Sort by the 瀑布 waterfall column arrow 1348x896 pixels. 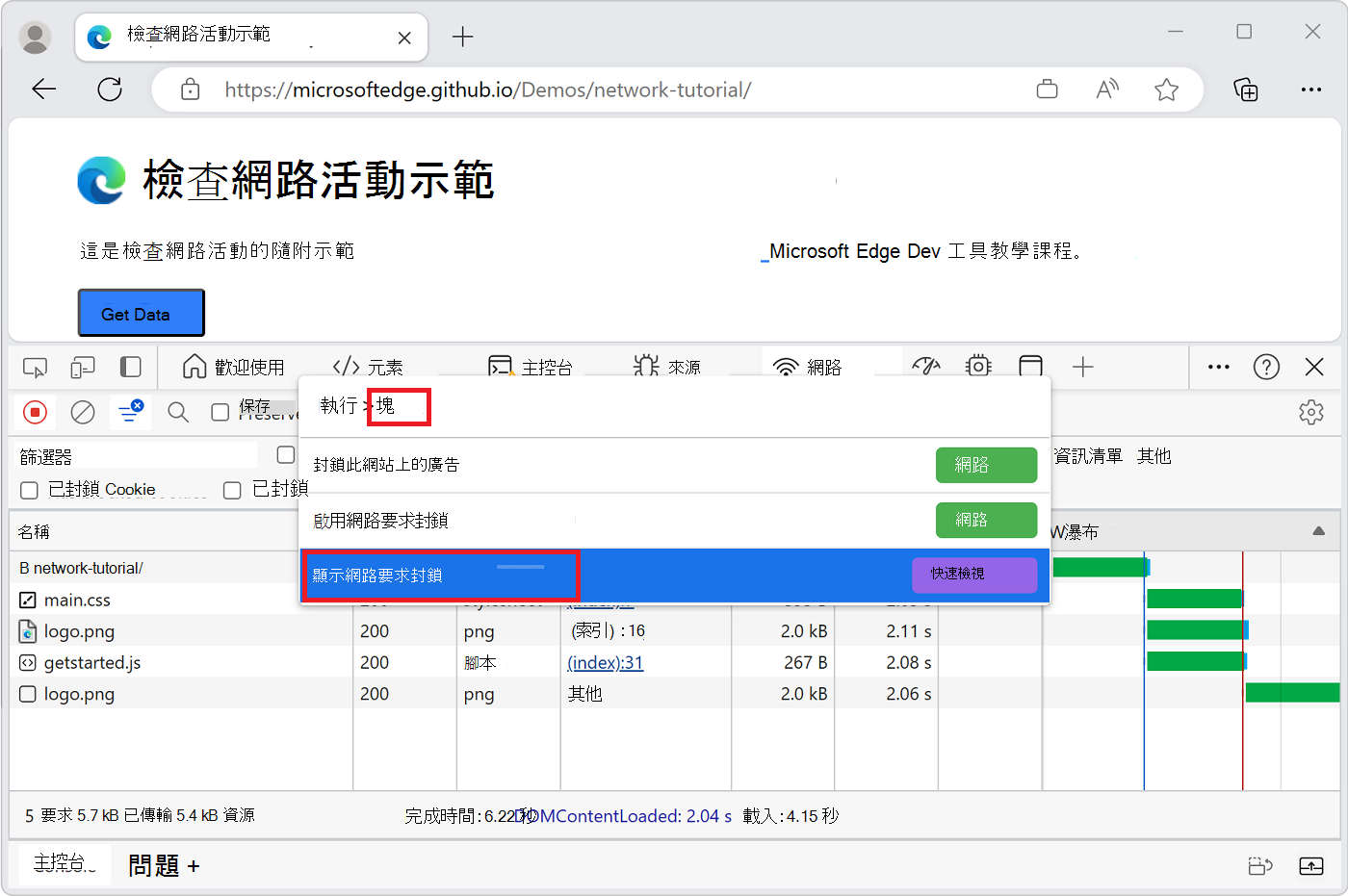pyautogui.click(x=1318, y=531)
